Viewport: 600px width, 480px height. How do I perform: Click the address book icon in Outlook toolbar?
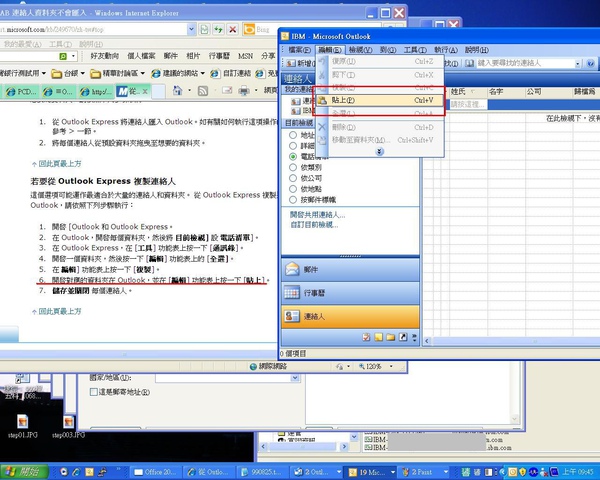click(x=469, y=63)
